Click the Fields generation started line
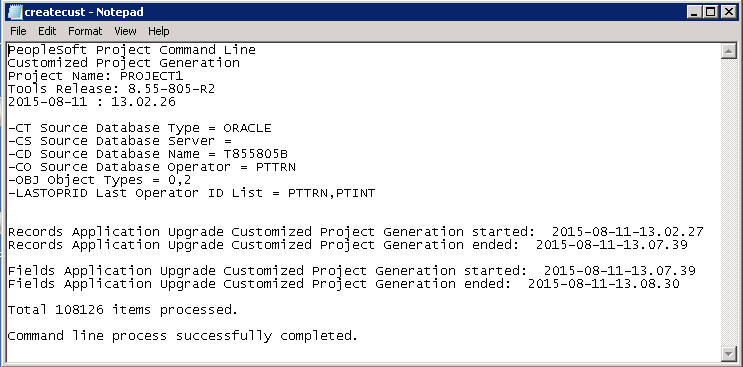The width and height of the screenshot is (743, 367). pos(352,271)
